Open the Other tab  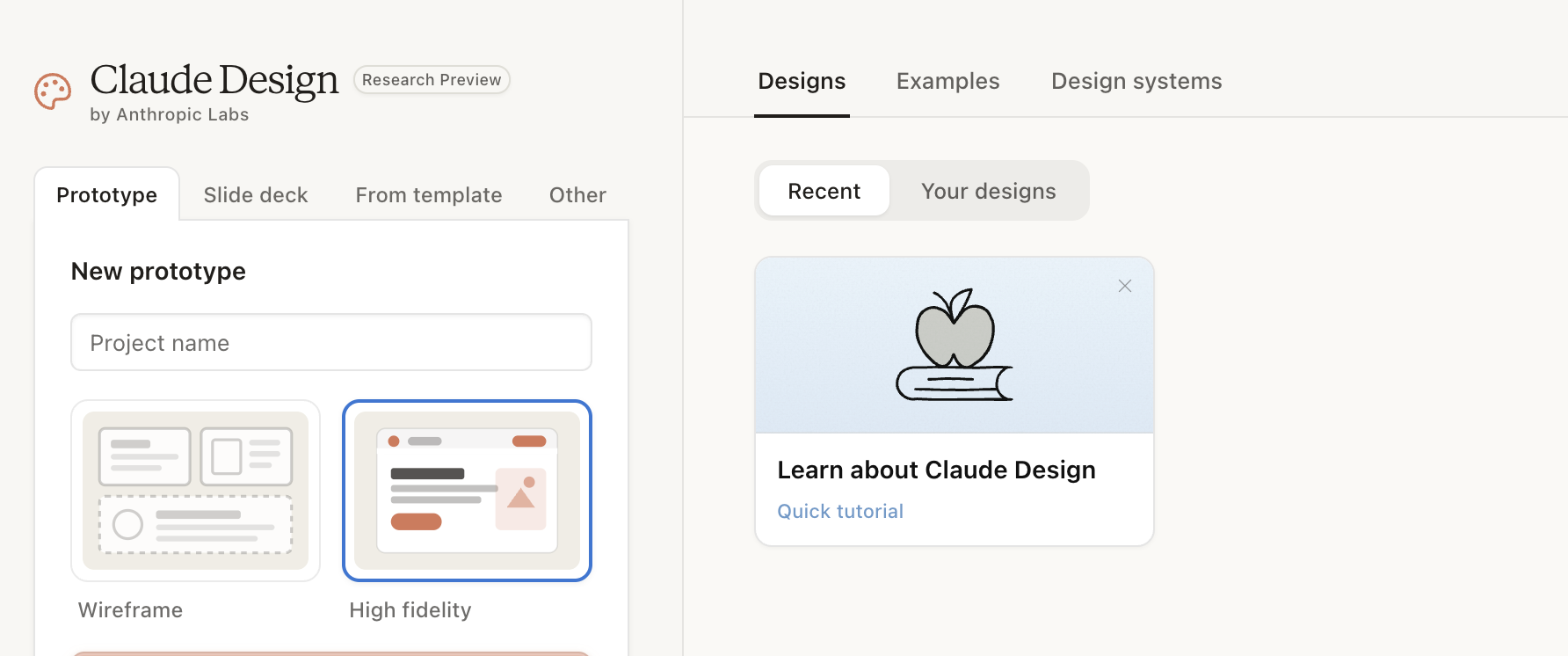point(577,194)
